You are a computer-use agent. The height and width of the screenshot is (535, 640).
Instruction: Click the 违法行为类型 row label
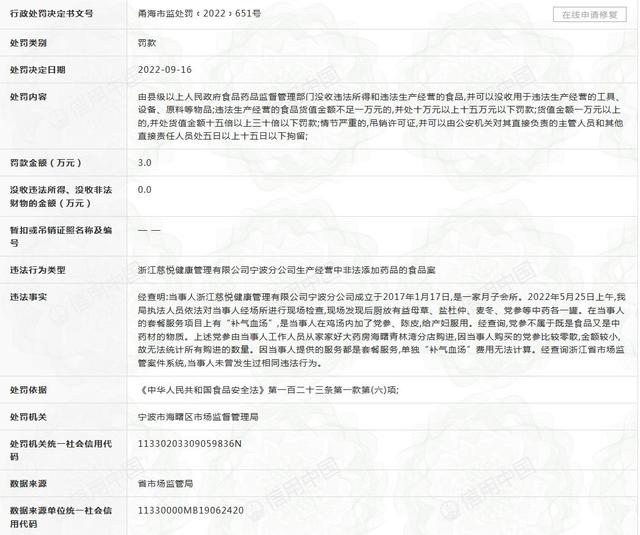click(37, 269)
